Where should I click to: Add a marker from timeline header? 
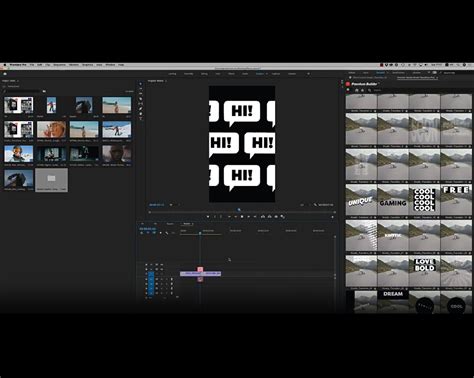click(x=160, y=233)
